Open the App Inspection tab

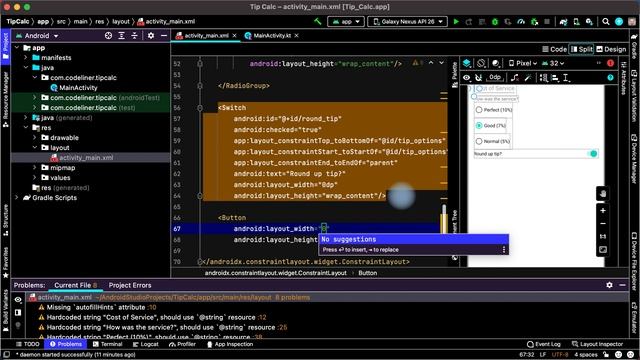[x=230, y=344]
